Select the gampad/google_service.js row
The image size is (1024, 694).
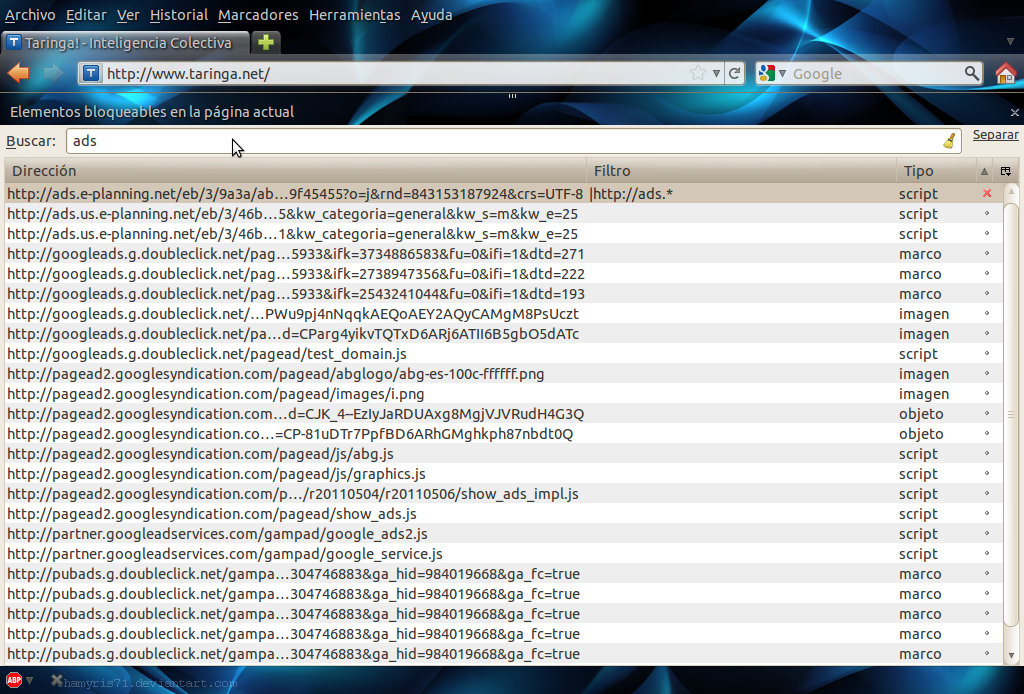pos(504,554)
